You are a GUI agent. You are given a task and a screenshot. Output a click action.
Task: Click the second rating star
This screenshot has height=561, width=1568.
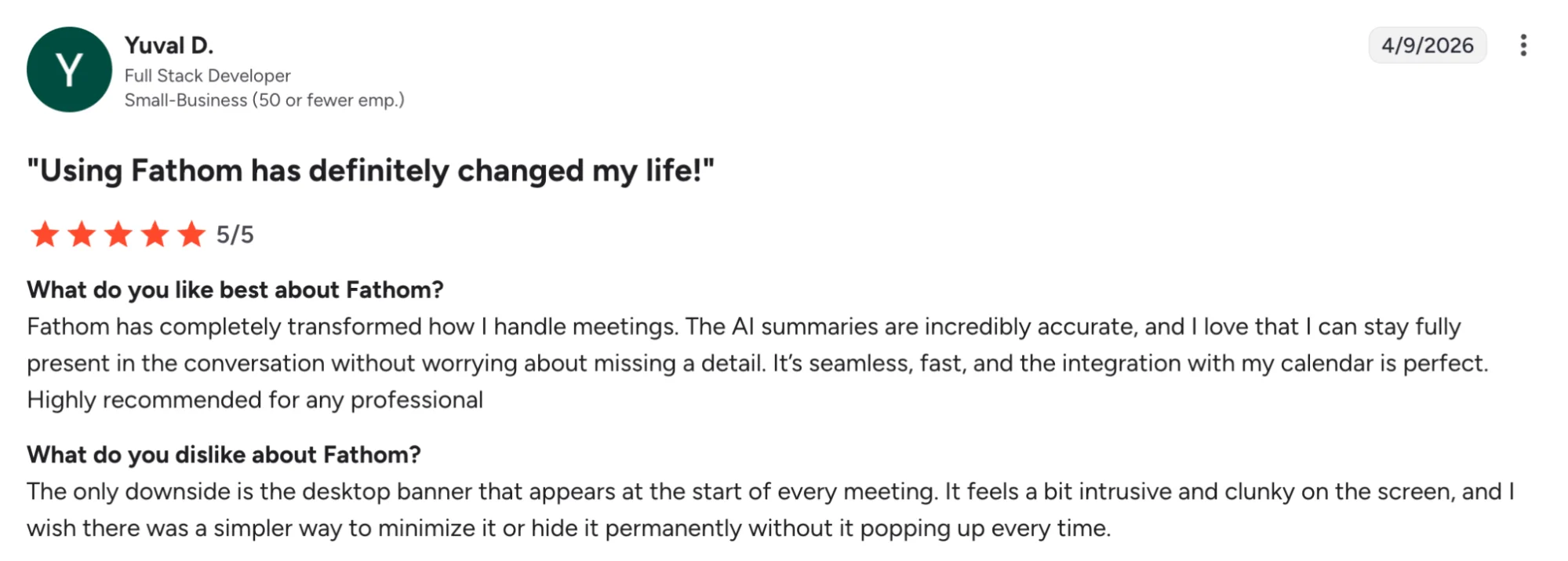tap(82, 234)
